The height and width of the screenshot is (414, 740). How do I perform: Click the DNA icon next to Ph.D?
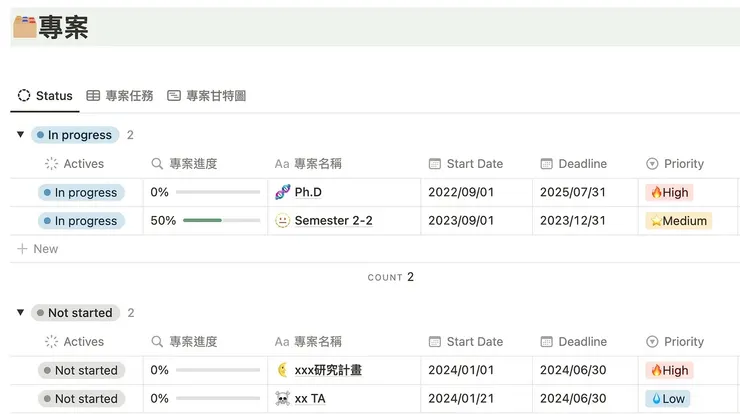283,192
